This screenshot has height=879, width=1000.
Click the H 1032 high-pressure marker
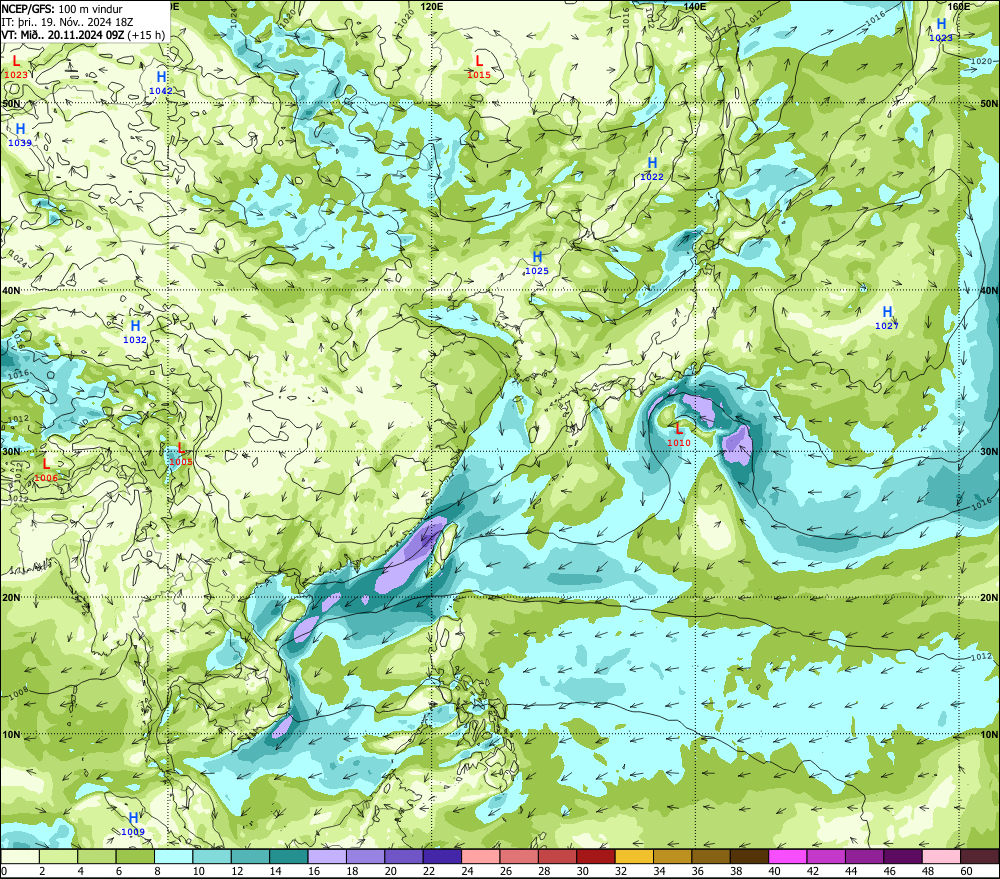coord(135,333)
